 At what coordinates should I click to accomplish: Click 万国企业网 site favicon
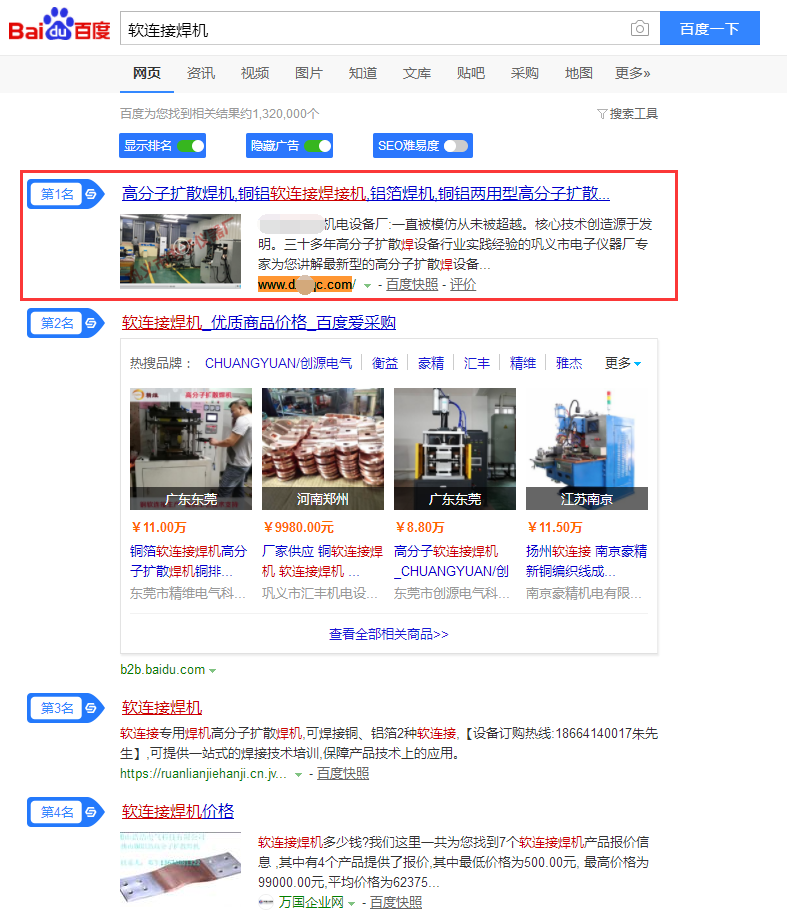pyautogui.click(x=266, y=902)
